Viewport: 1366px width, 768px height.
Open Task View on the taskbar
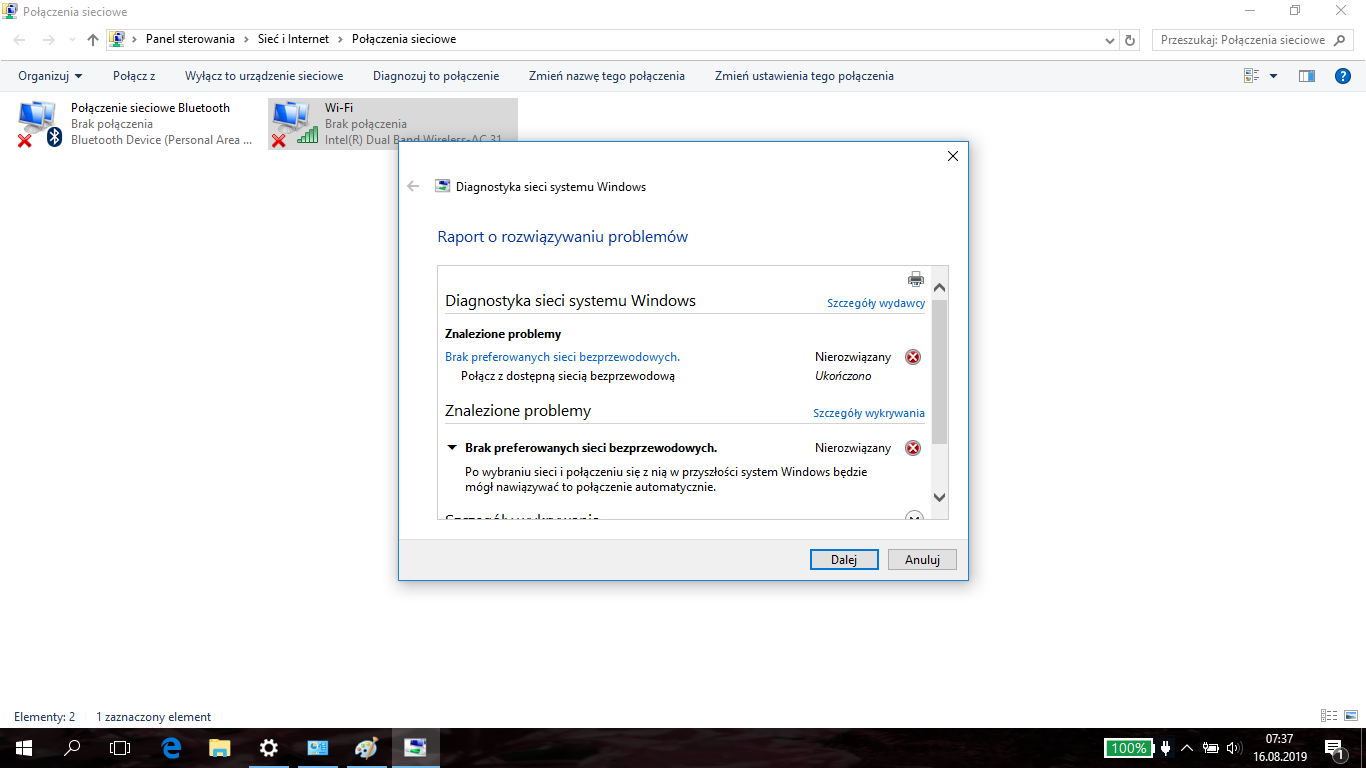(x=120, y=747)
